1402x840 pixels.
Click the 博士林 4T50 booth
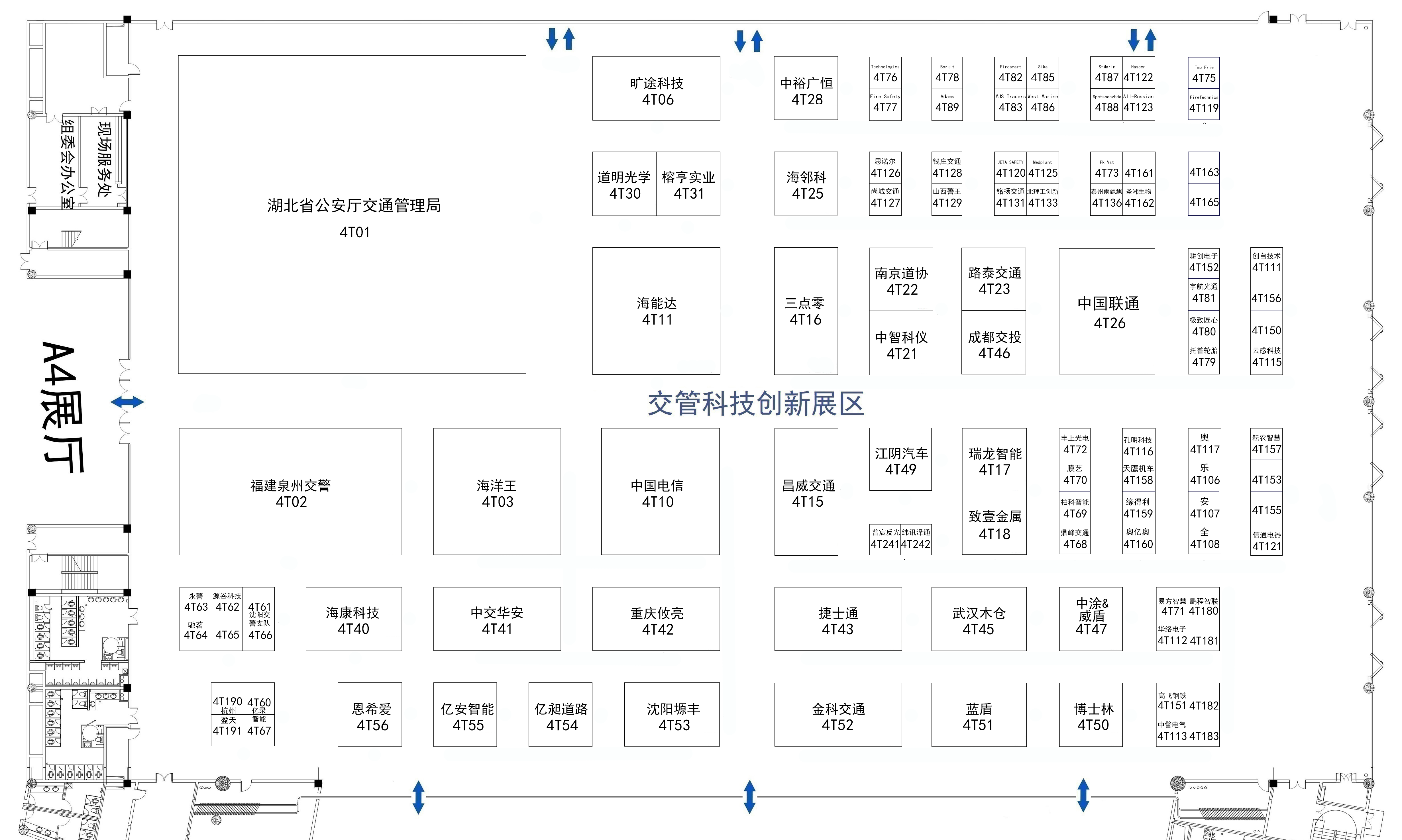[1091, 714]
